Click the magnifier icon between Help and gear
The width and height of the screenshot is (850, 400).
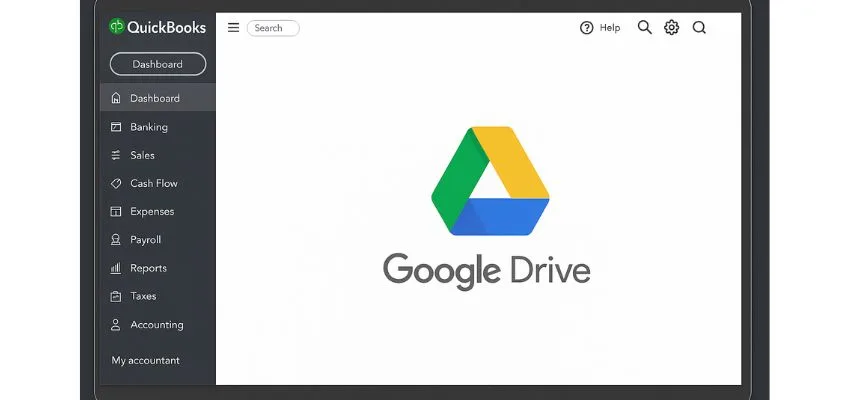coord(645,28)
